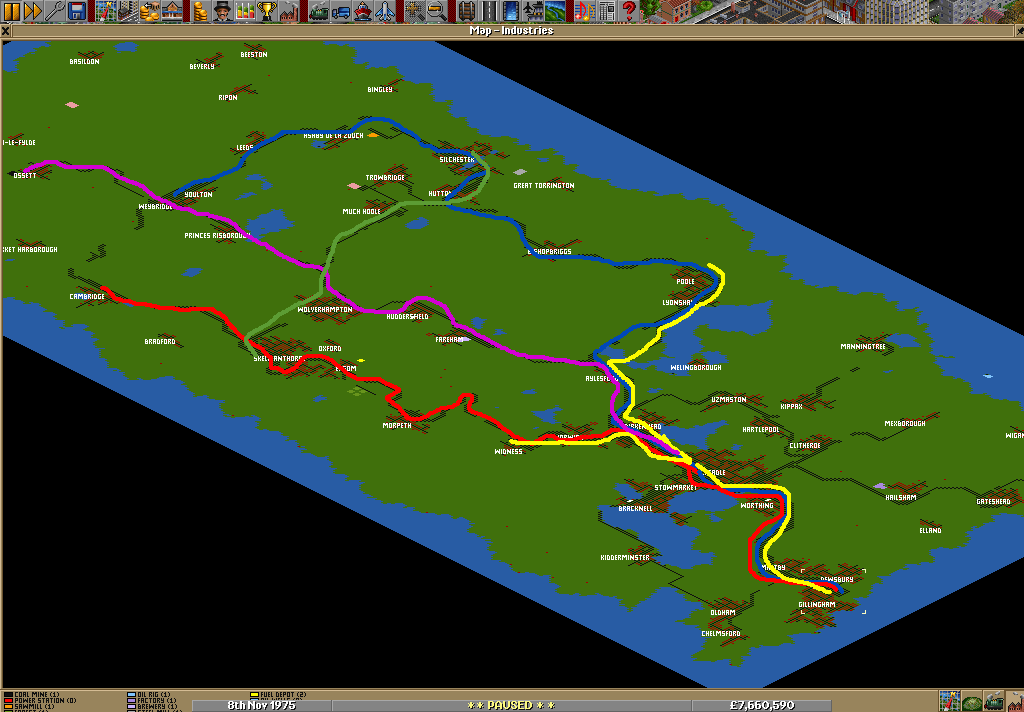Toggle Coal Mine in industry legend

coord(31,694)
